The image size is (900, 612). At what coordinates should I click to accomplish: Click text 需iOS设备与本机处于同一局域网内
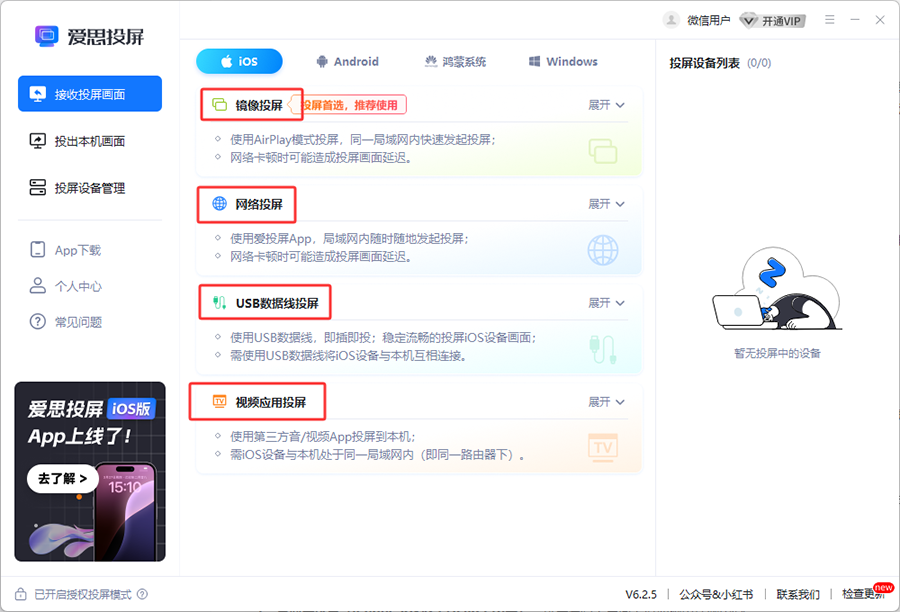tap(321, 455)
